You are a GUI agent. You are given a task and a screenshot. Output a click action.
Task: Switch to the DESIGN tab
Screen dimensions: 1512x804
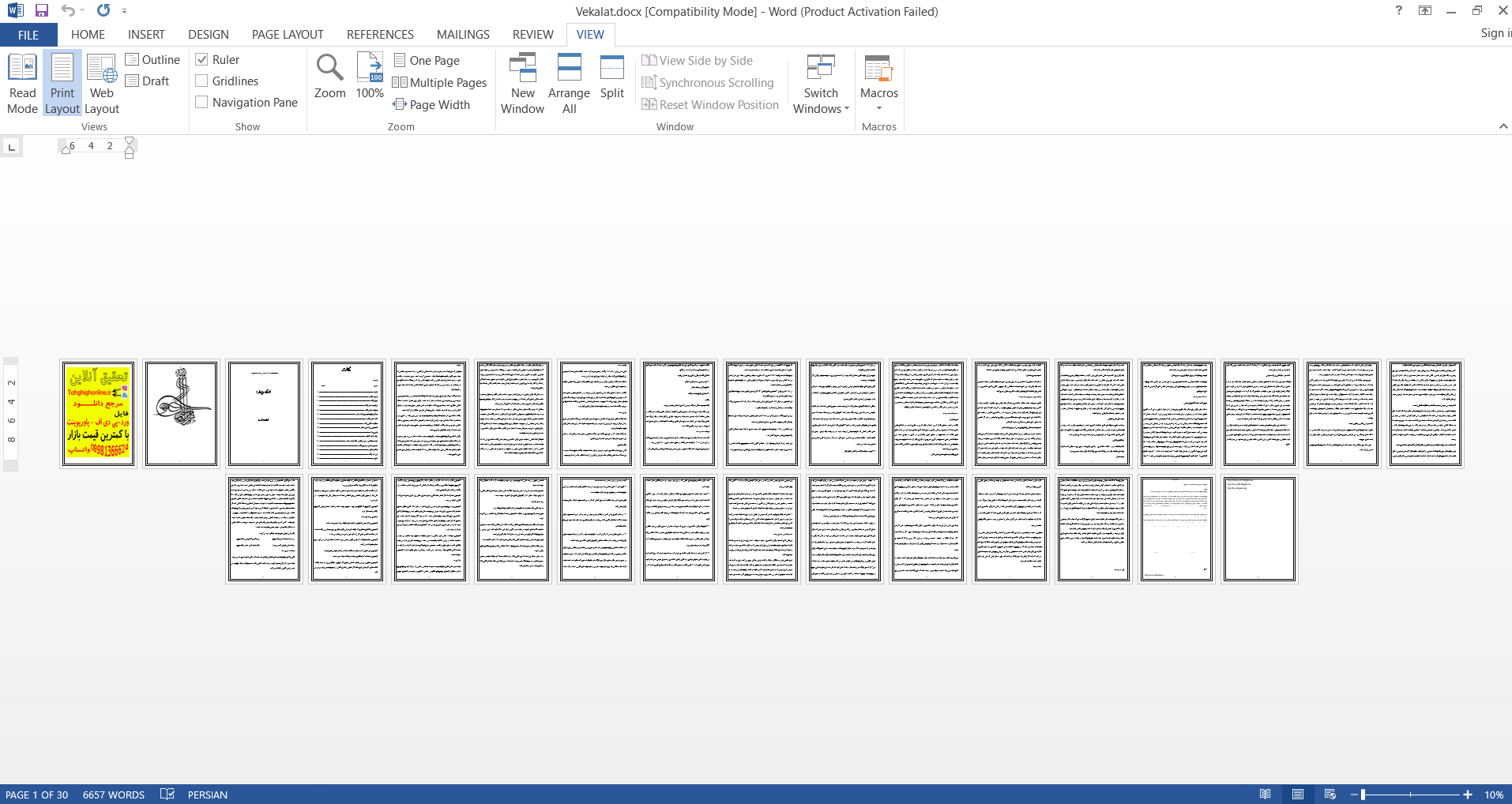click(x=209, y=35)
